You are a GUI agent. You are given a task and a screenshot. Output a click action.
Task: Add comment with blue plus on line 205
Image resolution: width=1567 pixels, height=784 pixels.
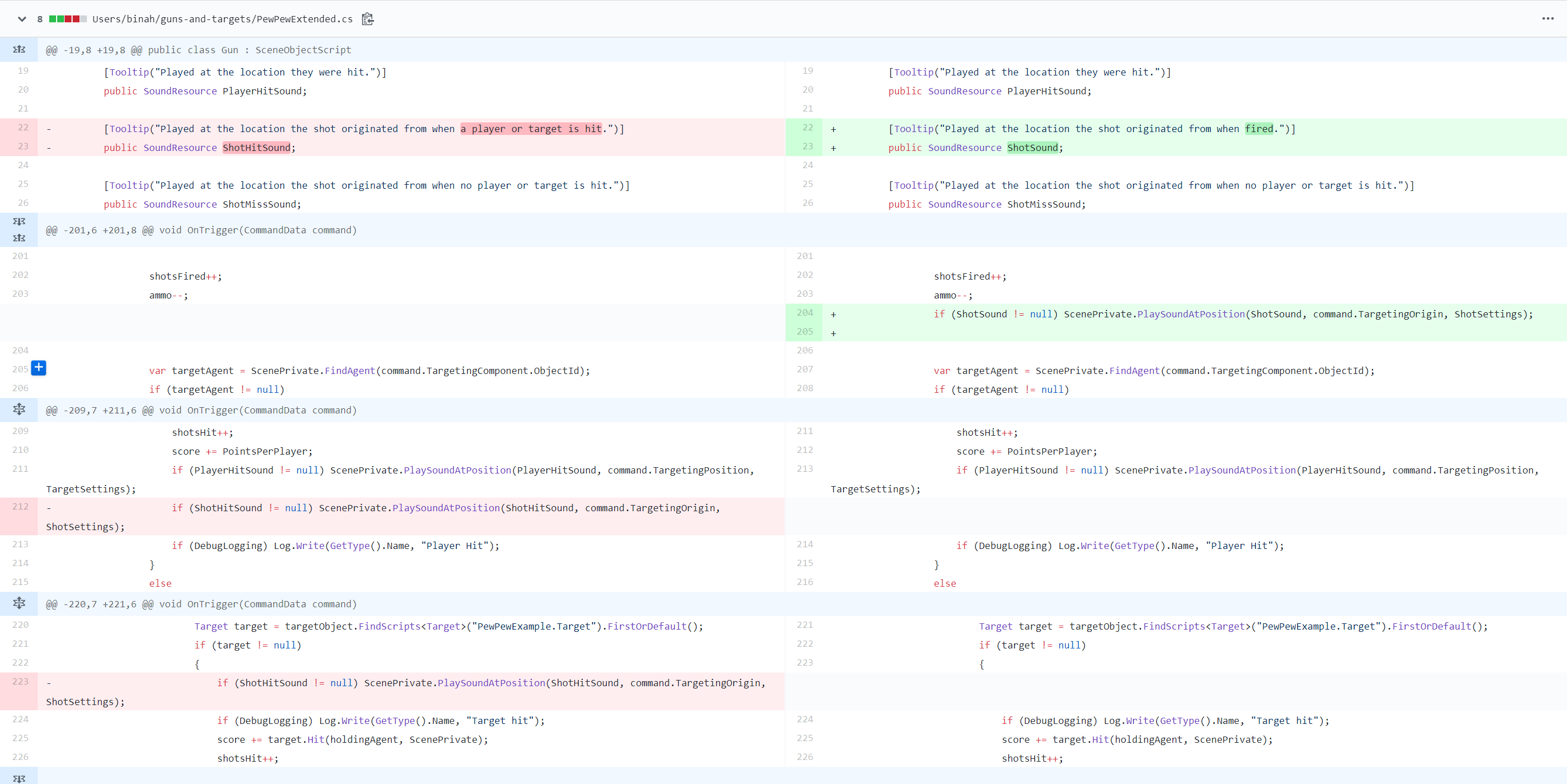pyautogui.click(x=38, y=367)
